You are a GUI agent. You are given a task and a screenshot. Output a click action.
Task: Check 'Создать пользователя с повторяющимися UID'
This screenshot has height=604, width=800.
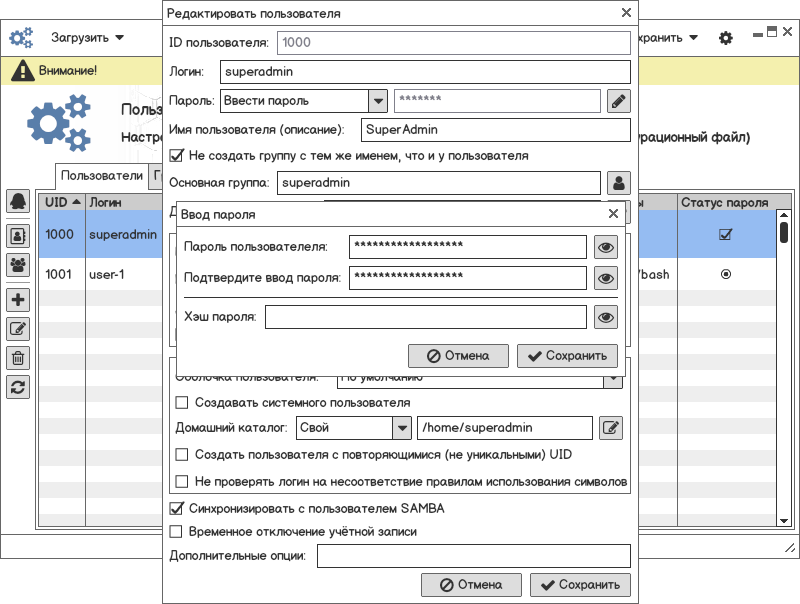coord(182,455)
